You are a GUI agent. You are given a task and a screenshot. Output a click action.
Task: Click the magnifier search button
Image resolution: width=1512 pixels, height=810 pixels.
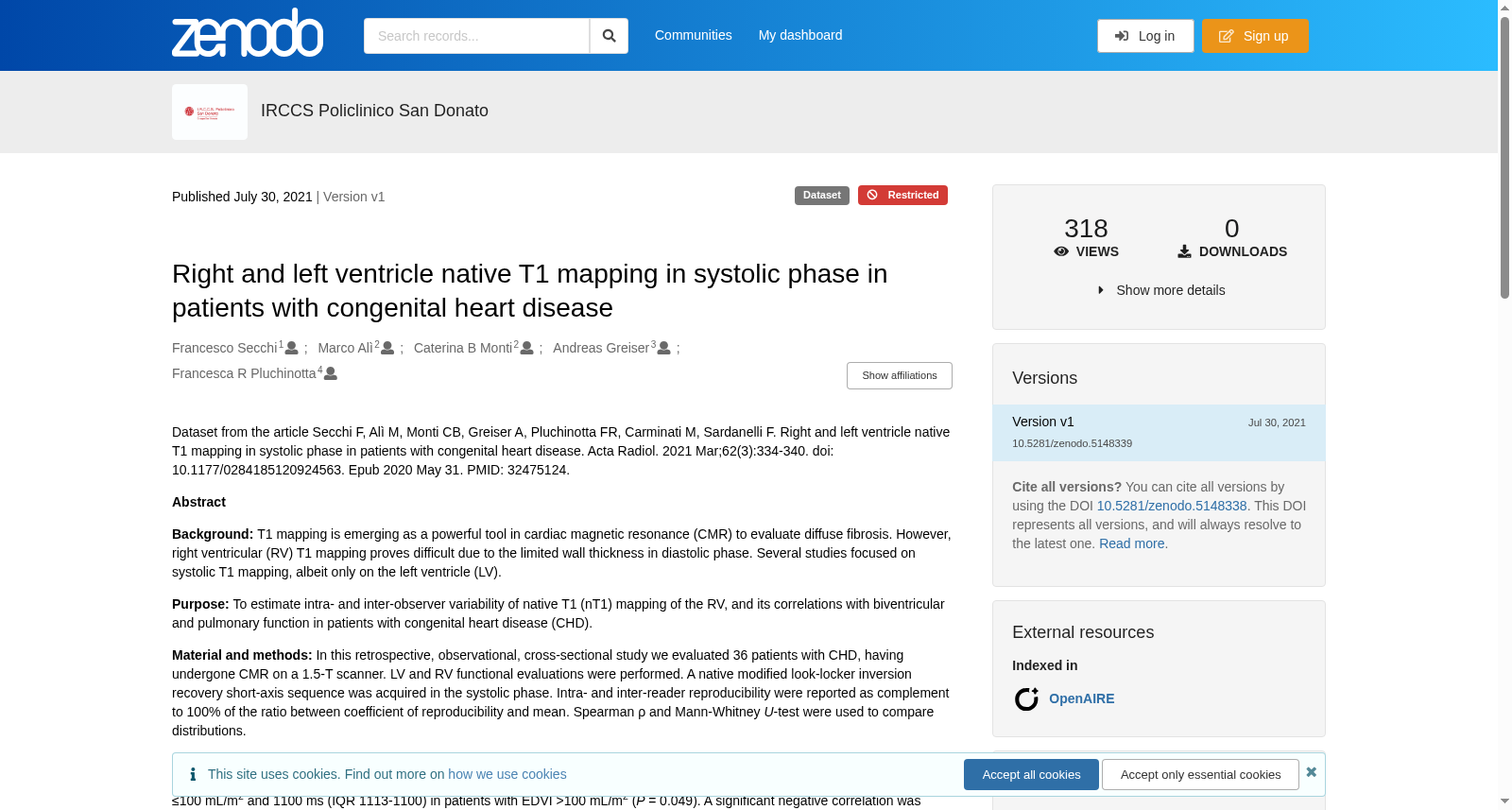[609, 36]
